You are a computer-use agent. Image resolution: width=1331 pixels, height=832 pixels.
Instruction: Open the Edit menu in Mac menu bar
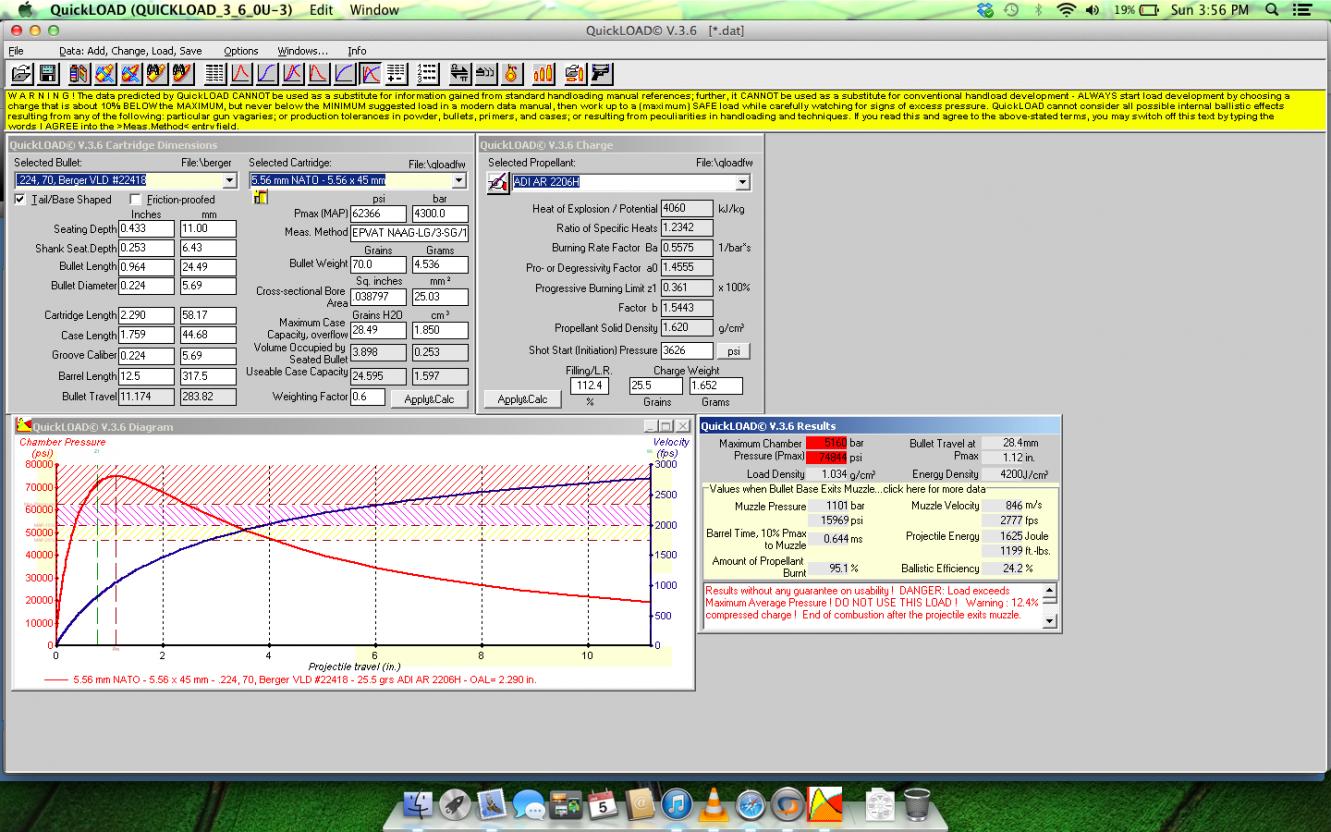[322, 10]
